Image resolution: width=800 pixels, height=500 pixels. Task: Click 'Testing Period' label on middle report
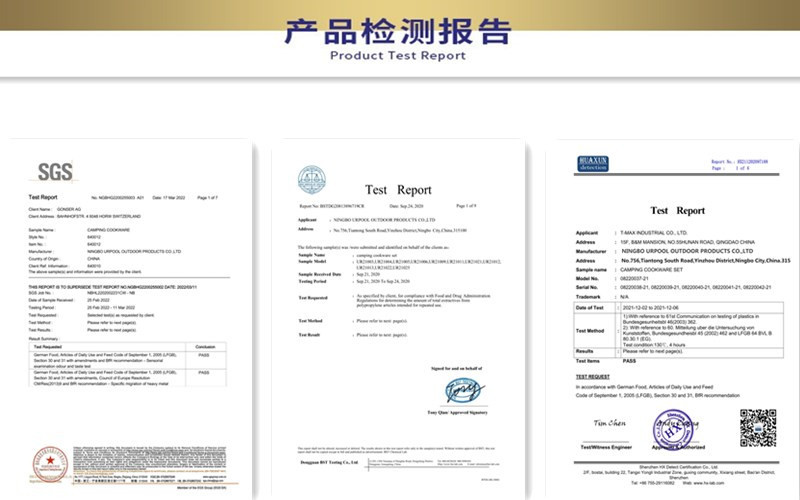click(x=312, y=281)
